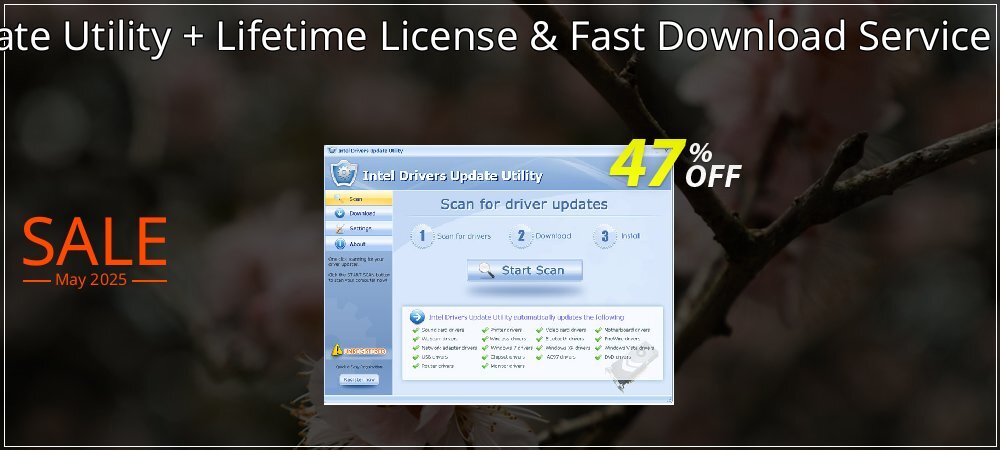The height and width of the screenshot is (450, 1000).
Task: Click the 'Install' step label
Action: [630, 236]
